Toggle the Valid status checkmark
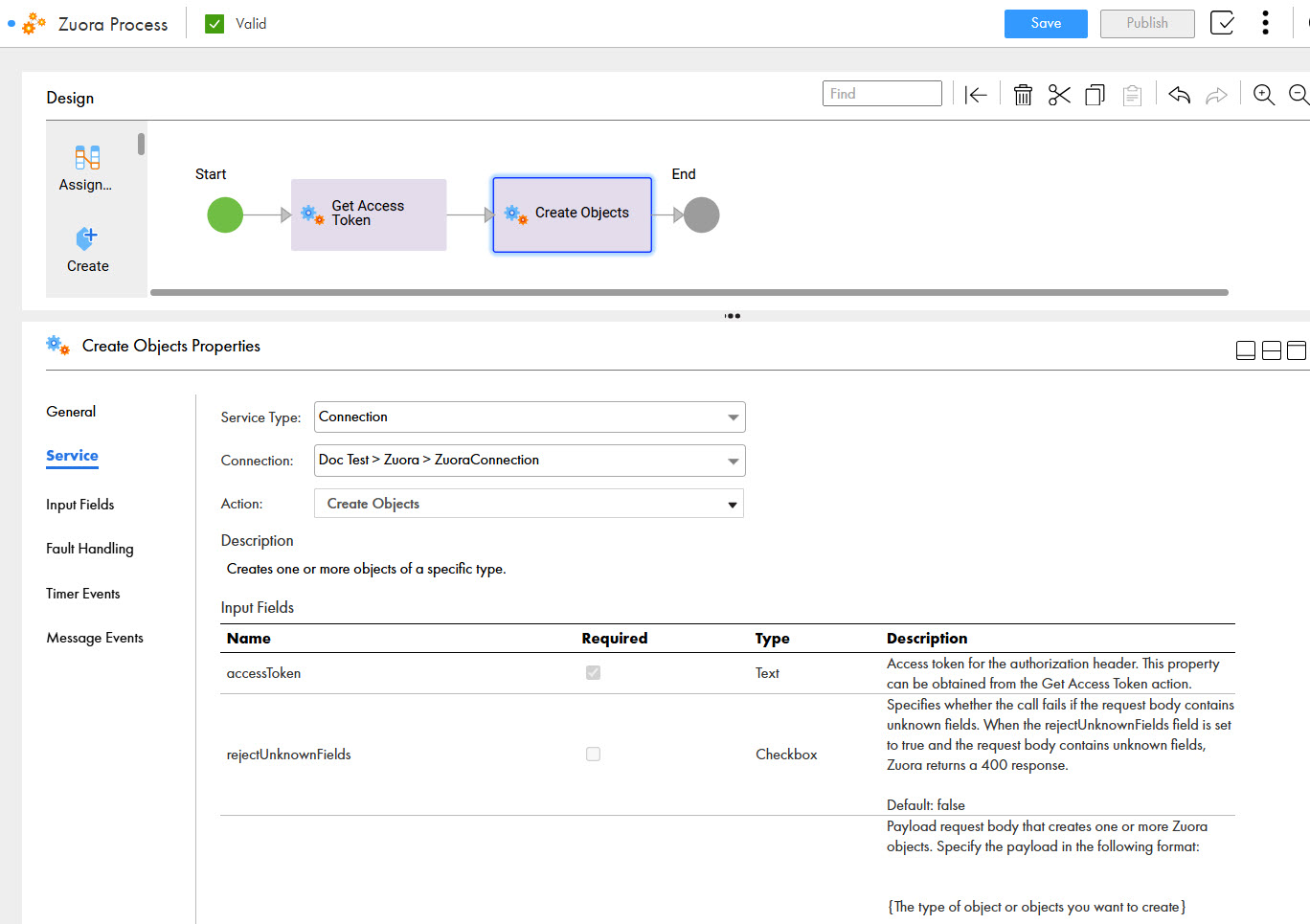Screen dimensions: 1310x924 click(x=215, y=24)
